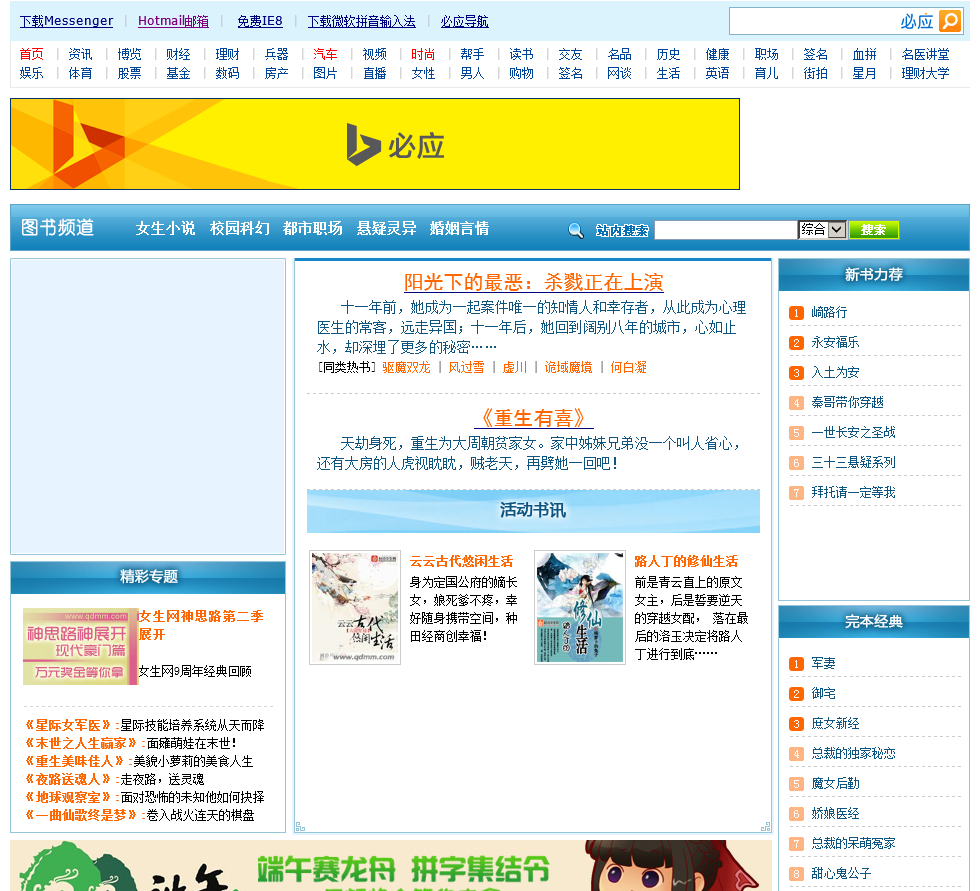This screenshot has width=980, height=891.
Task: Open new book 崎路行
Action: (829, 312)
